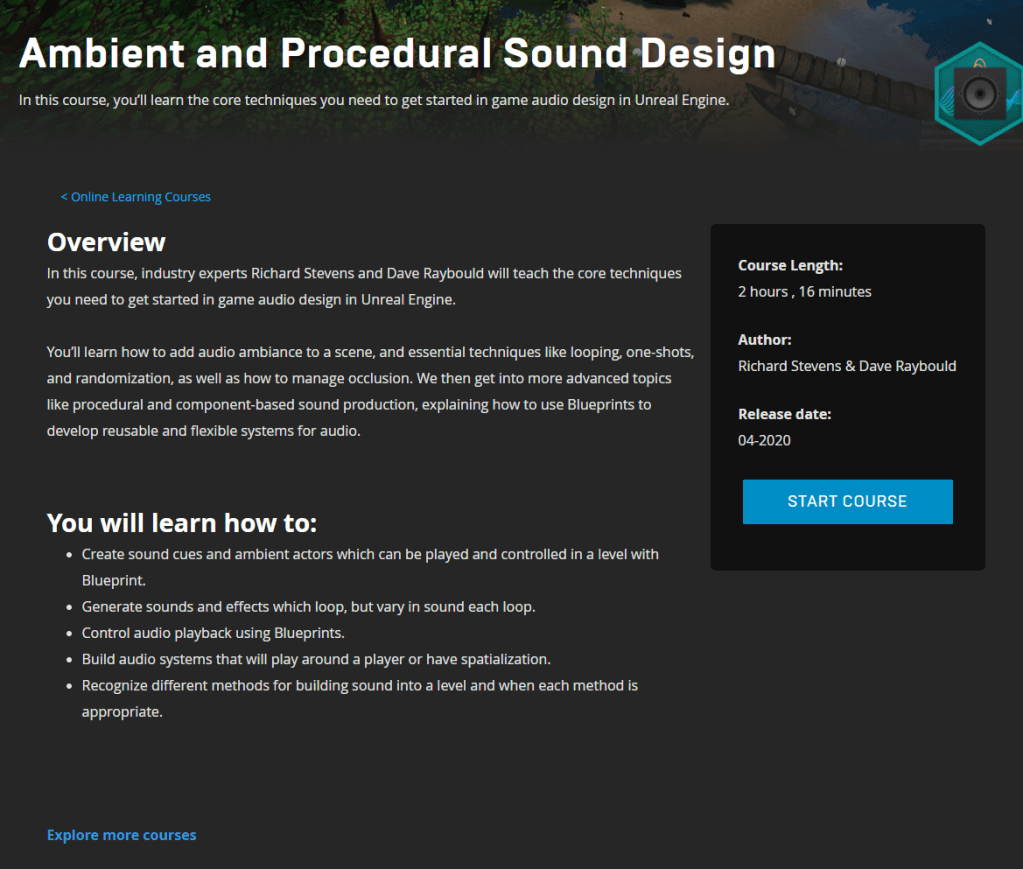Click the Course Length label
This screenshot has height=869, width=1023.
coord(790,266)
